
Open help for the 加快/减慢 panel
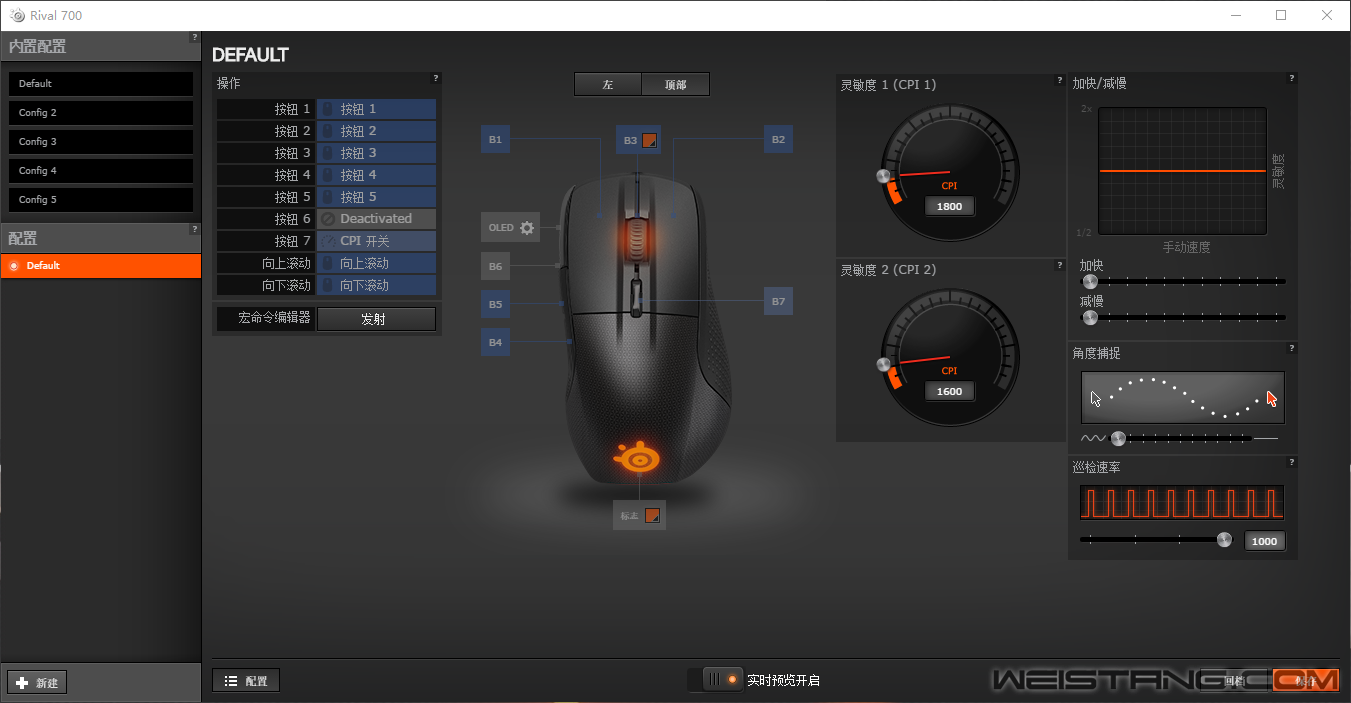pyautogui.click(x=1292, y=78)
